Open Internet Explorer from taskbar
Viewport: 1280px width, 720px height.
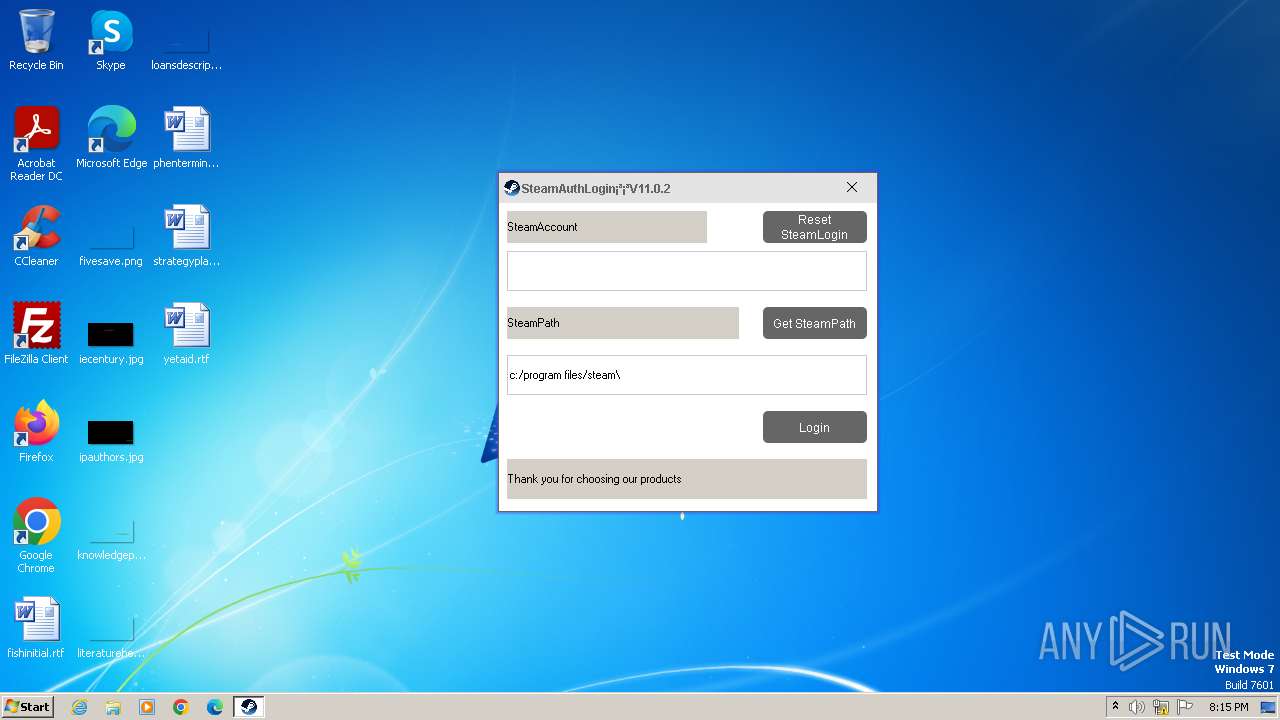click(80, 707)
